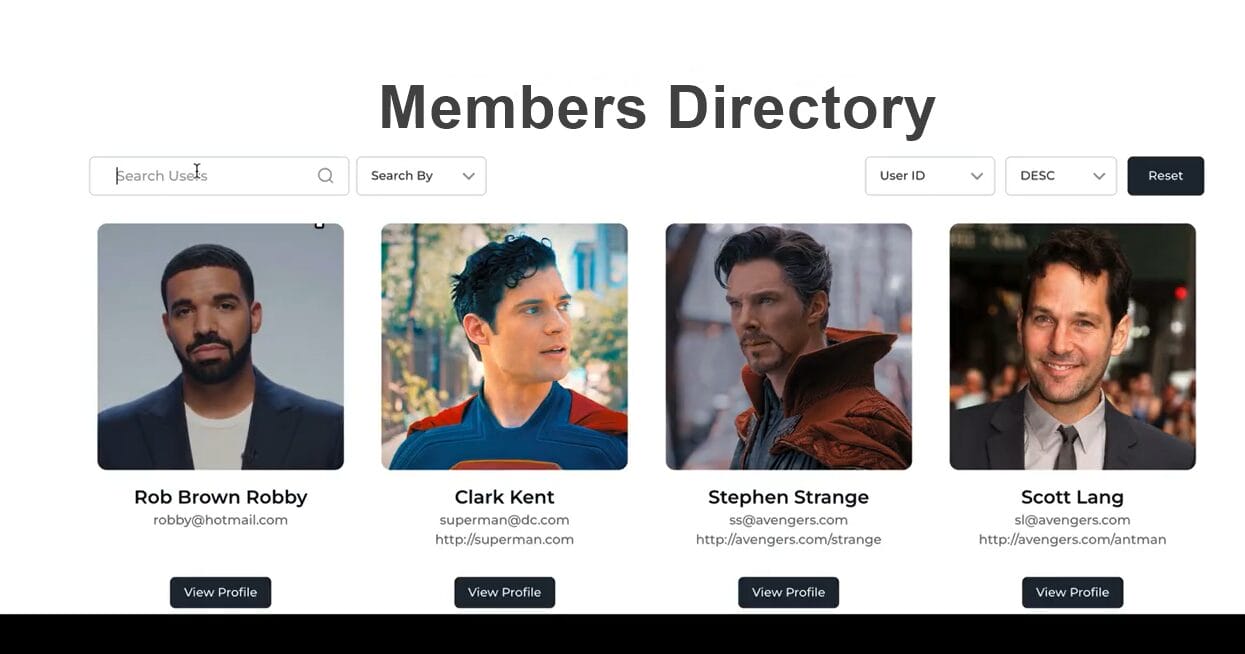Expand the User ID sort dropdown
Viewport: 1245px width, 654px height.
930,176
